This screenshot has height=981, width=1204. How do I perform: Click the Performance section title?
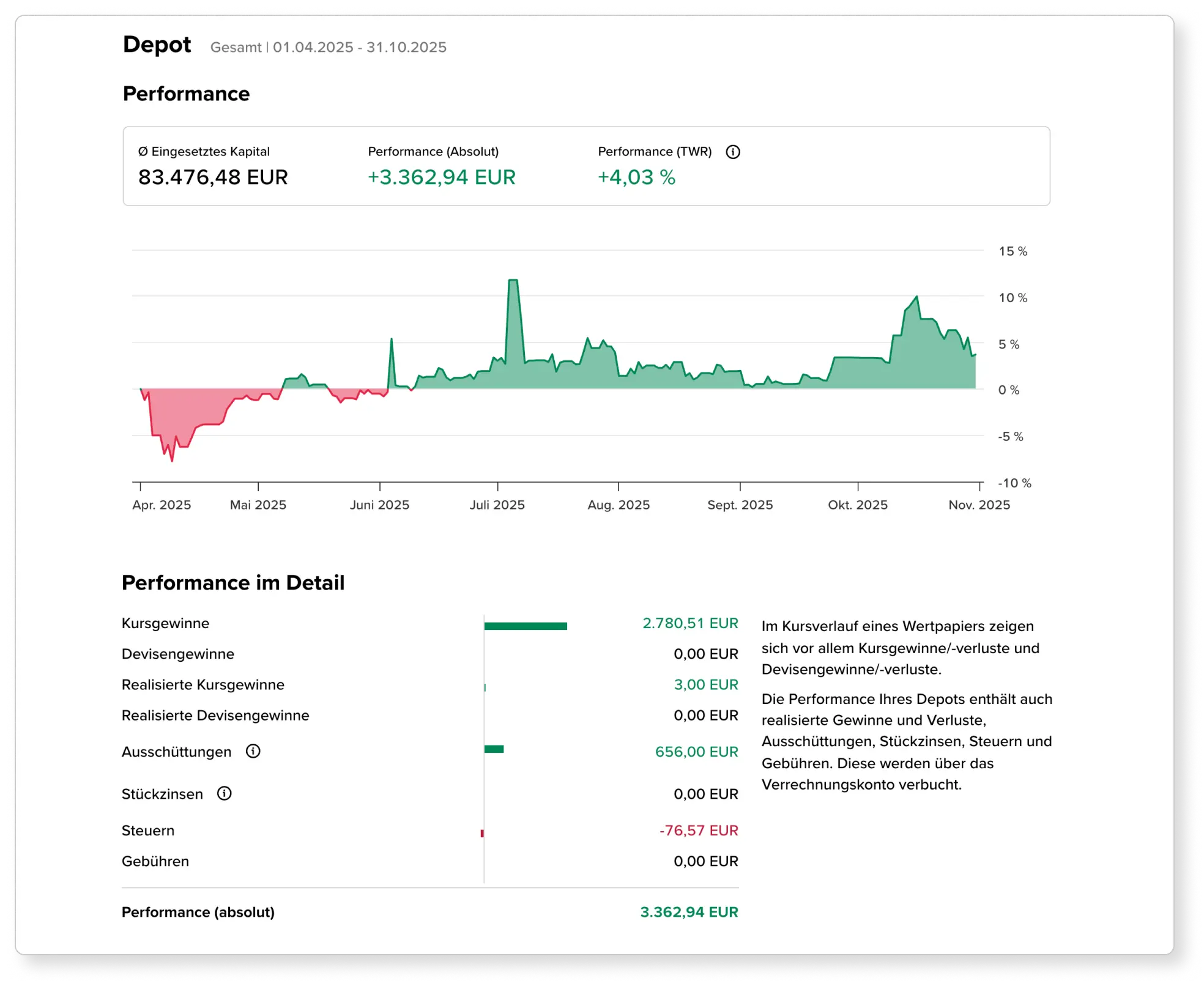186,94
